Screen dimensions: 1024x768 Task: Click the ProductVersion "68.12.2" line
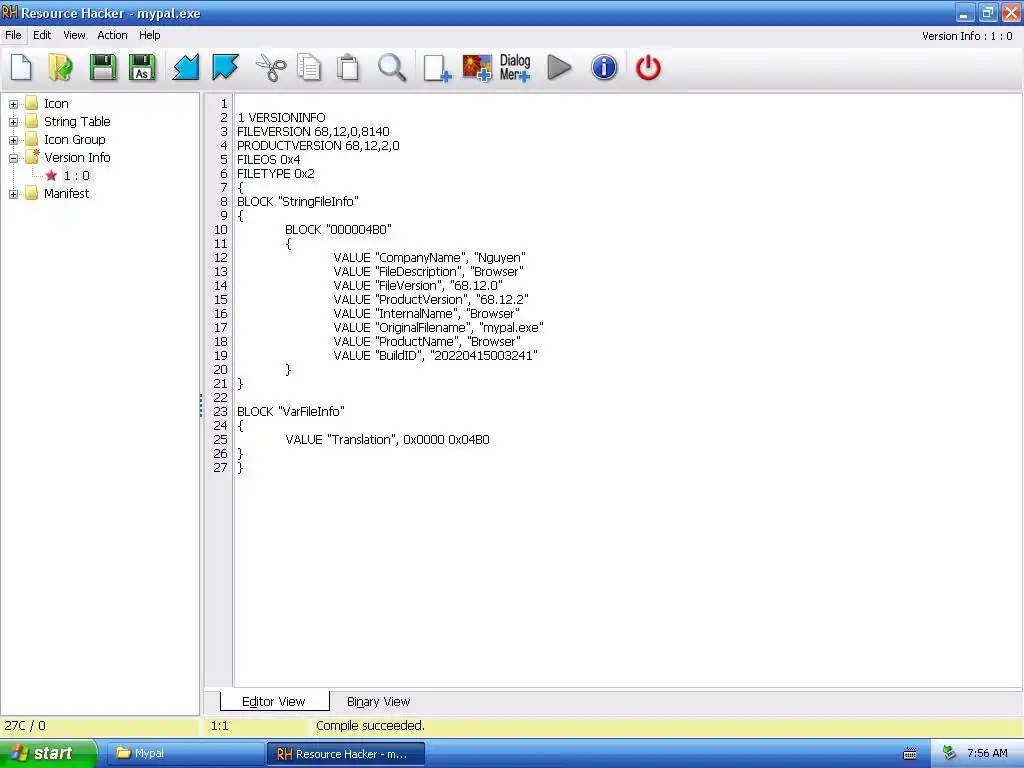(430, 299)
